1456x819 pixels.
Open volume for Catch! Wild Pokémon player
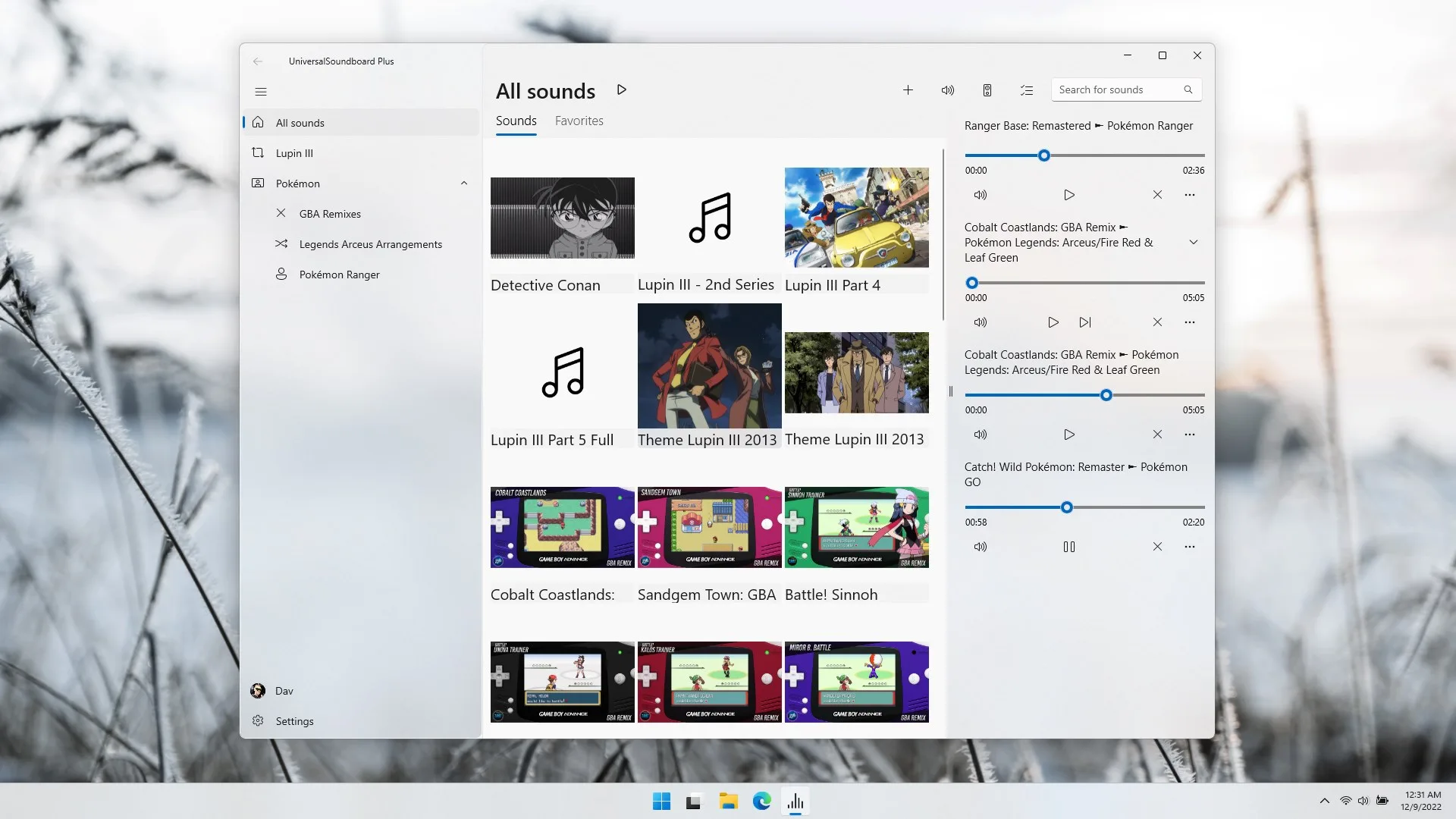tap(980, 547)
